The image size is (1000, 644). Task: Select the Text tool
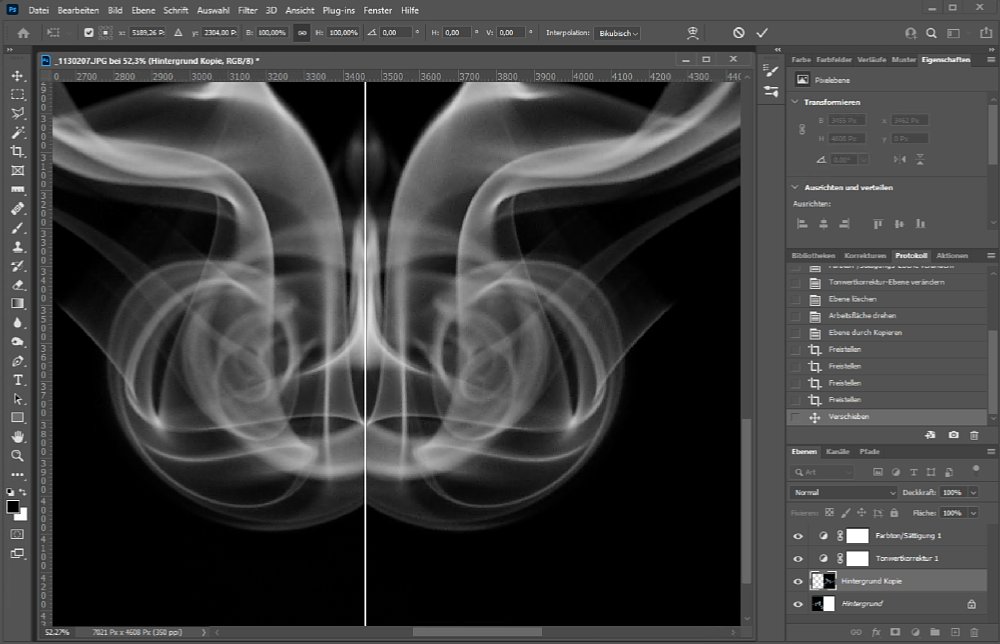[17, 380]
